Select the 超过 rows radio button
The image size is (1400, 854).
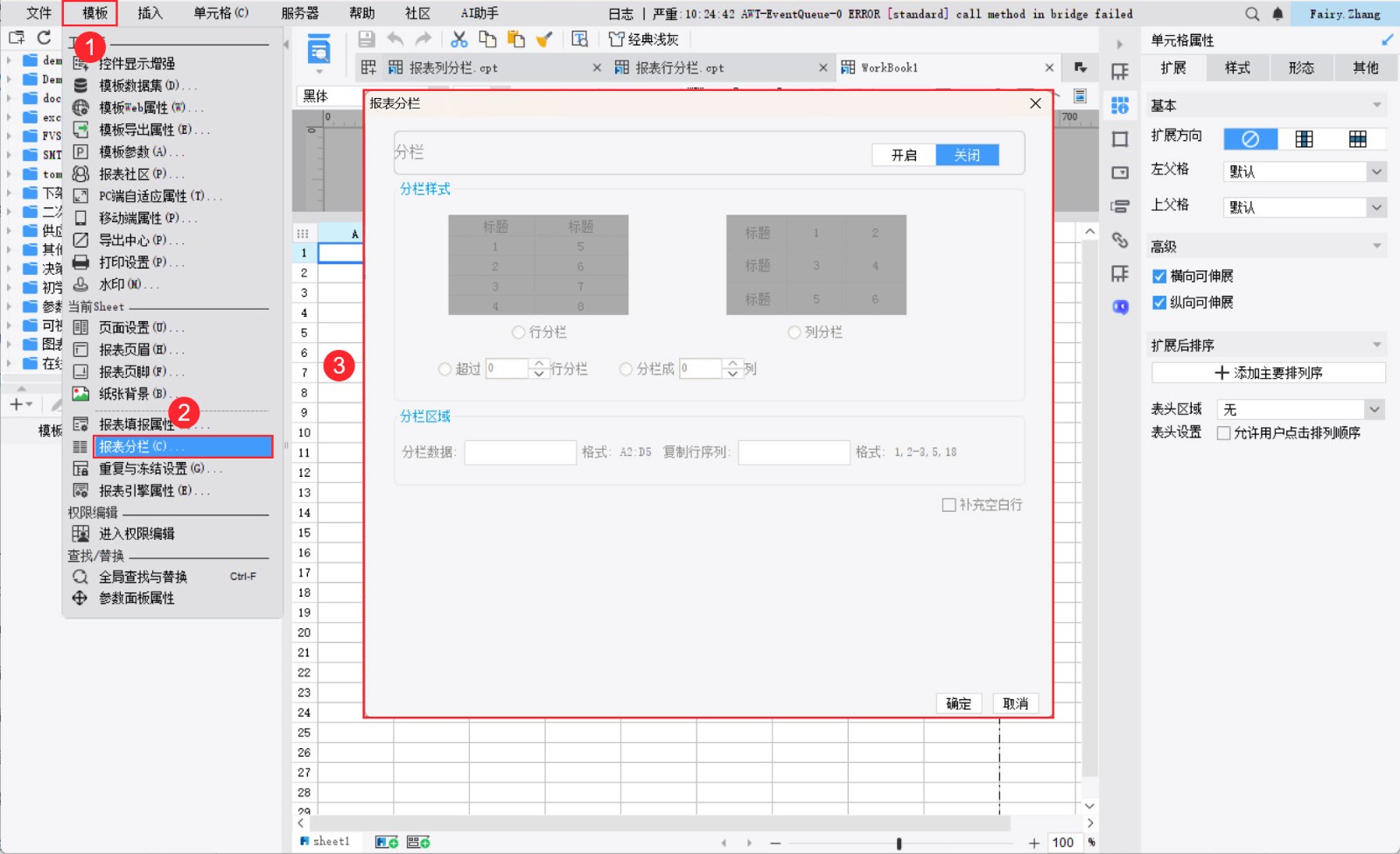point(444,369)
